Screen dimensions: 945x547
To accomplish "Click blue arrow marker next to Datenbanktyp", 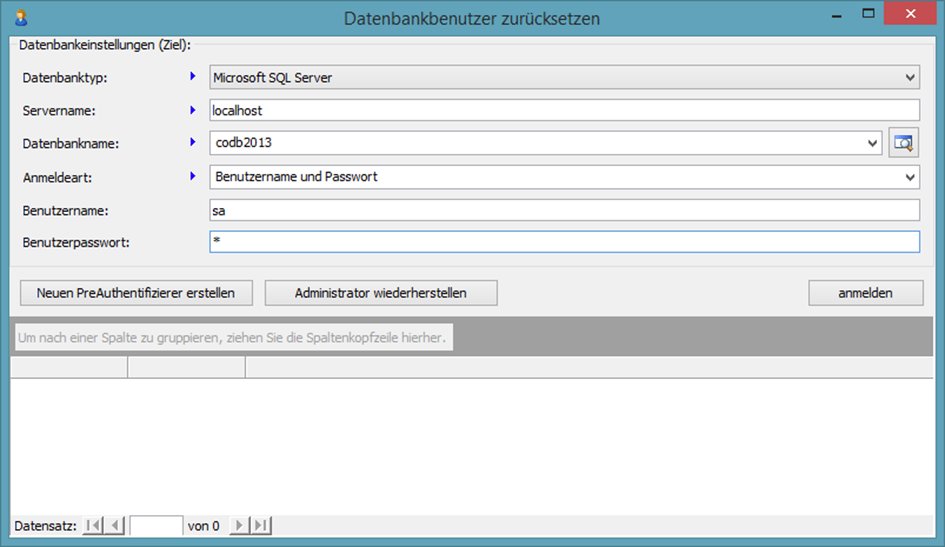I will [x=193, y=76].
